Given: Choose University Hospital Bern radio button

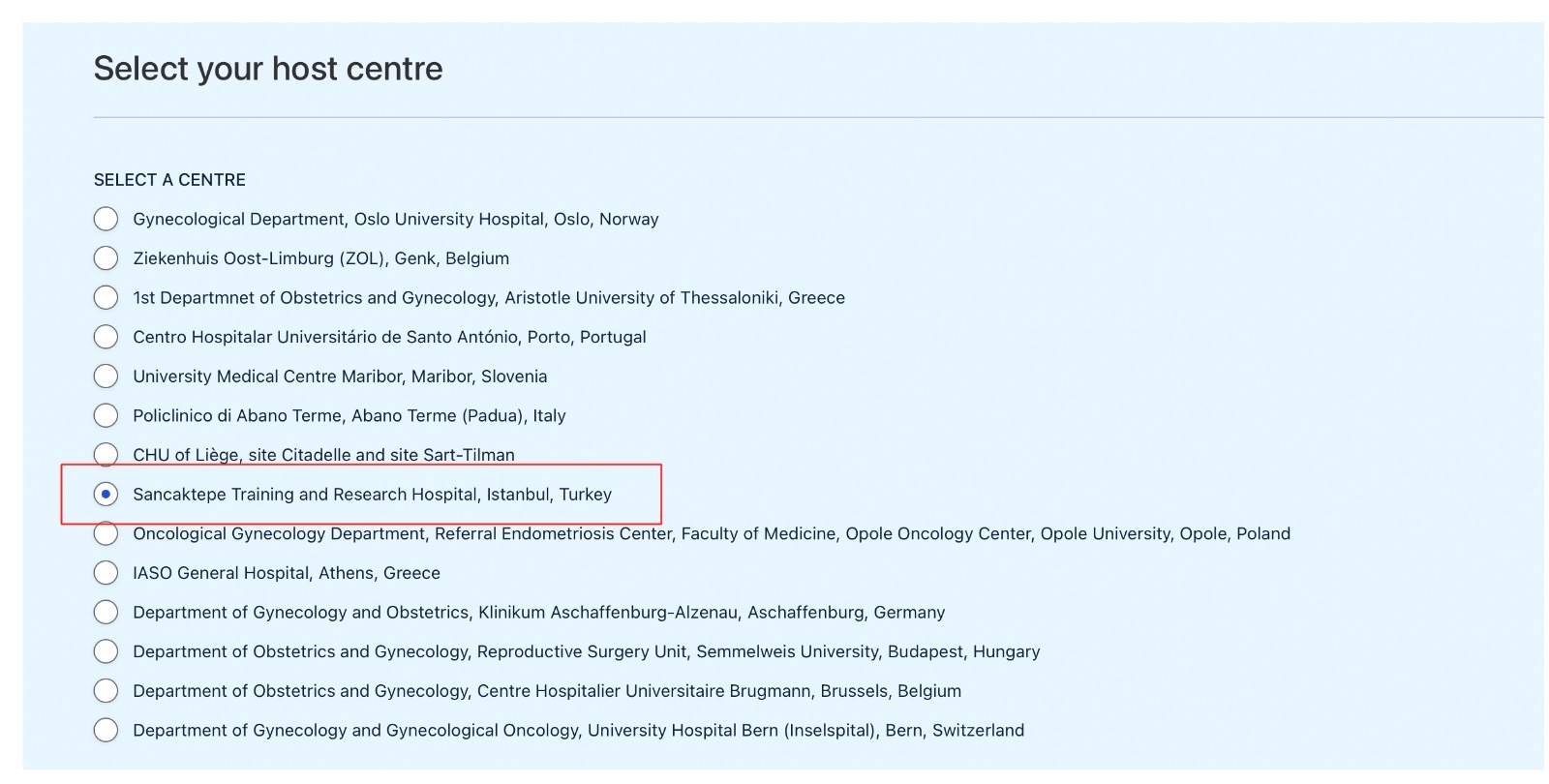Looking at the screenshot, I should 106,730.
